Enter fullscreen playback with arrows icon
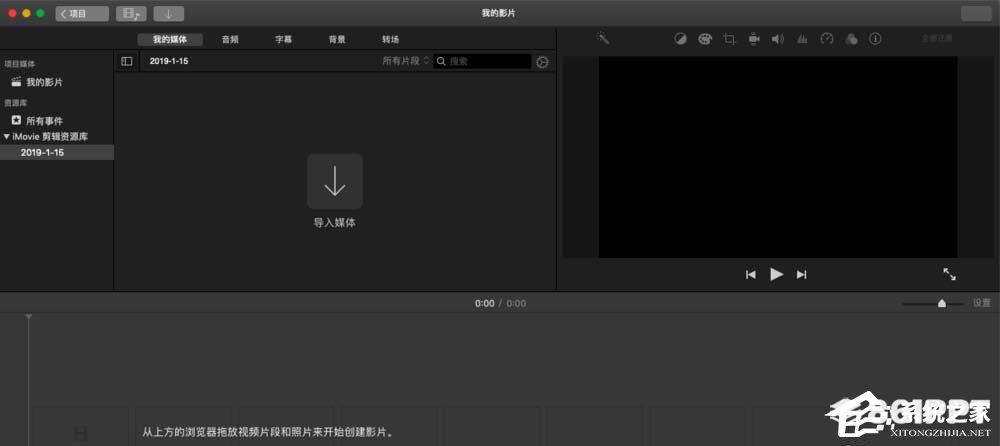Image resolution: width=1000 pixels, height=446 pixels. [x=950, y=274]
